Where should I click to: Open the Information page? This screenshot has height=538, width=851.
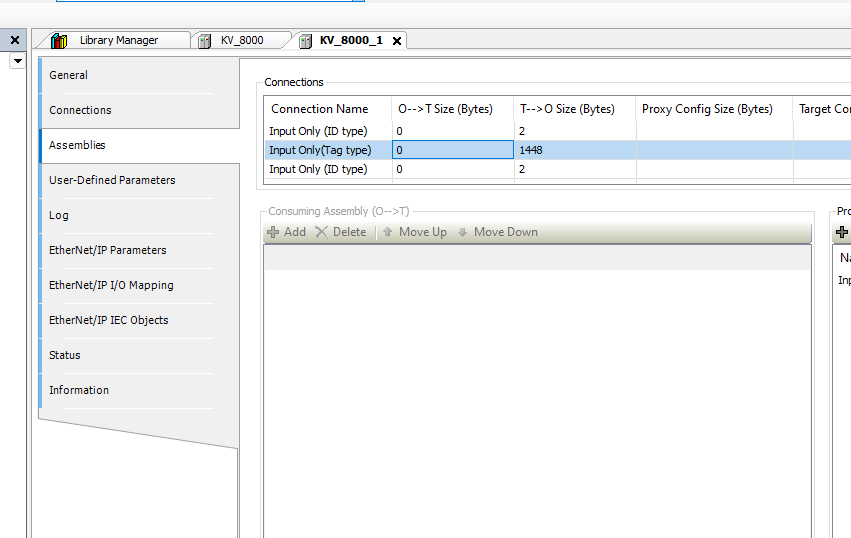(x=79, y=390)
